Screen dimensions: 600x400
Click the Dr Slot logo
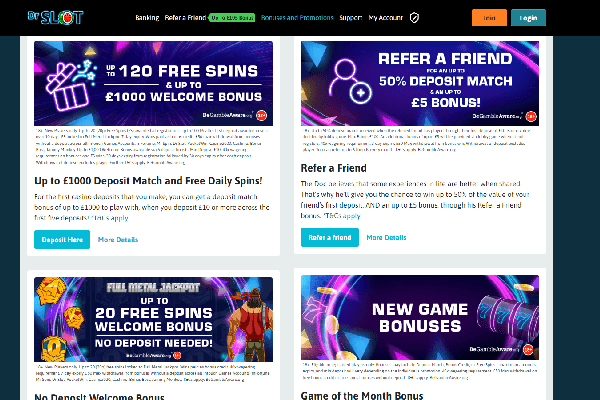(55, 18)
